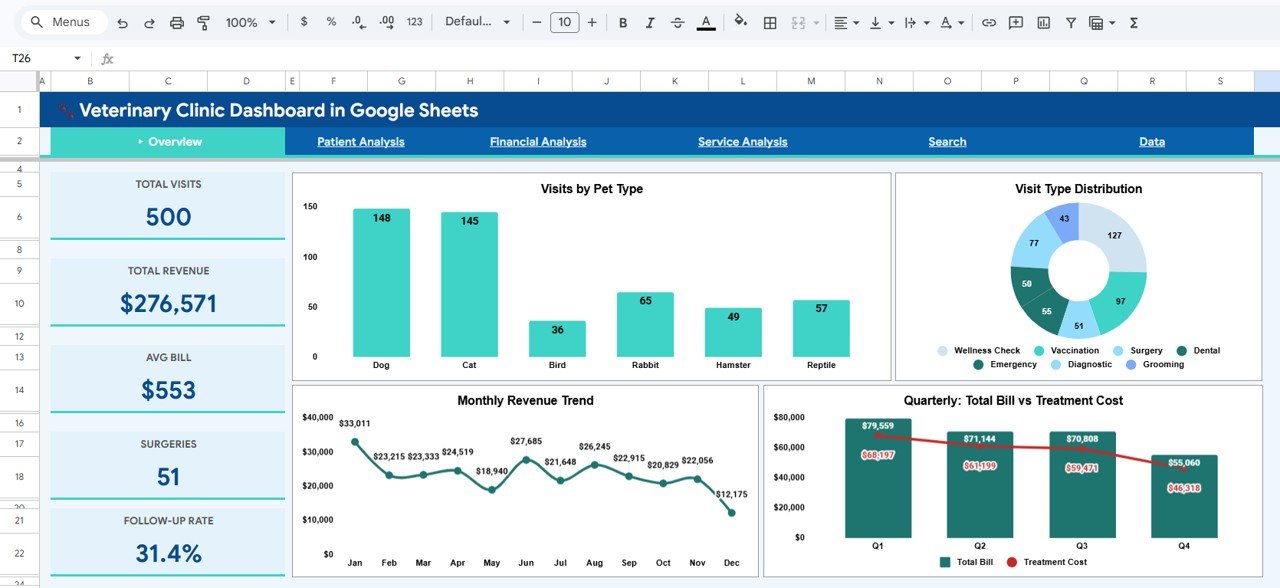The width and height of the screenshot is (1280, 588).
Task: Insert a comment with the toolbar icon
Action: tap(1016, 22)
